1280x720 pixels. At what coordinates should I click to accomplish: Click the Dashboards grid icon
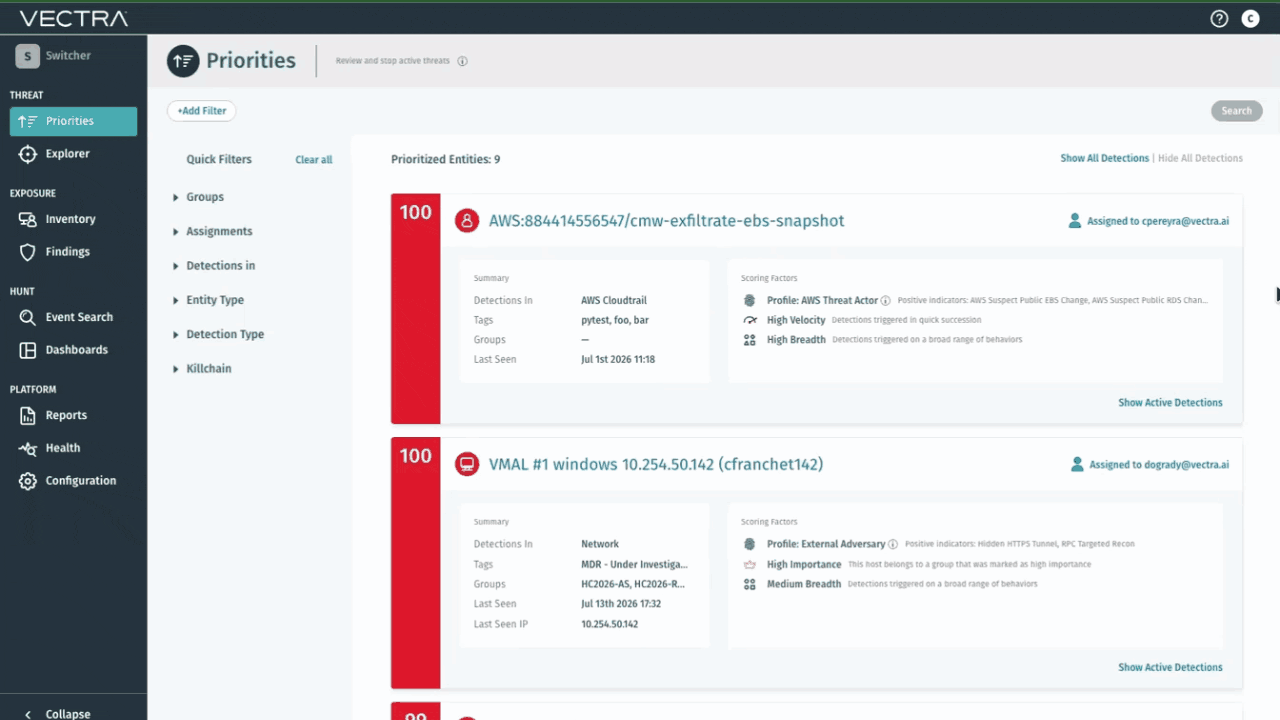(27, 350)
